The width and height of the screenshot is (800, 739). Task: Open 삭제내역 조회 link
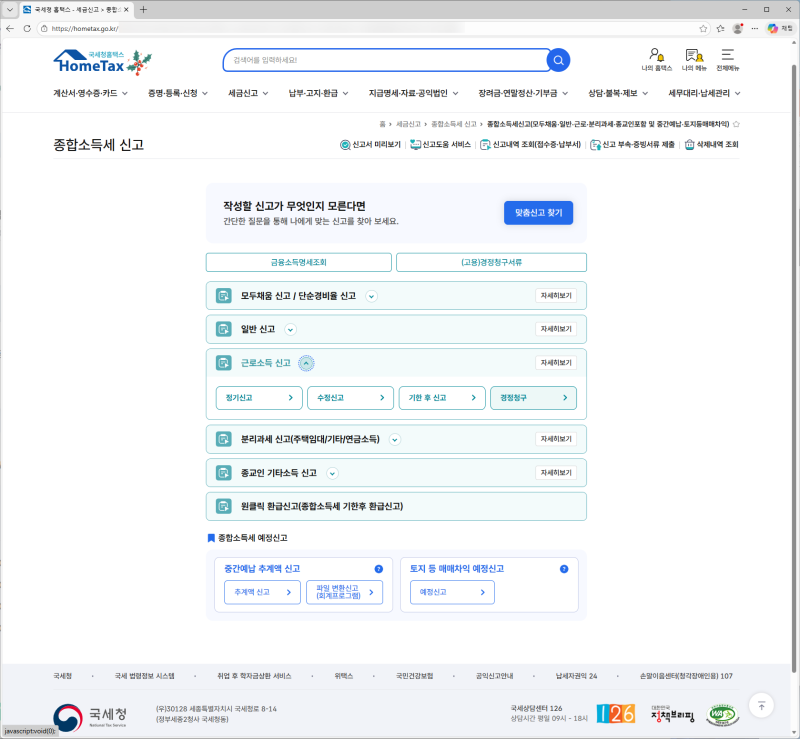[711, 145]
